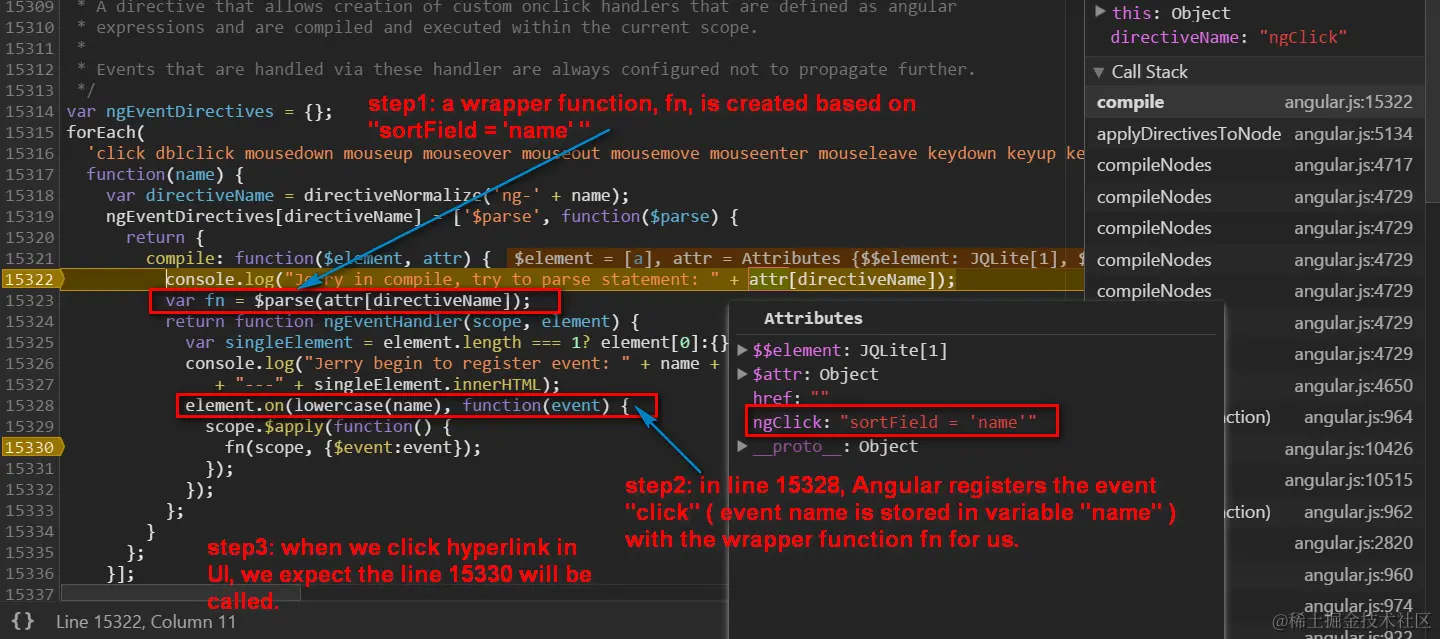Set a breakpoint on line 15328
Image resolution: width=1440 pixels, height=639 pixels.
point(29,405)
